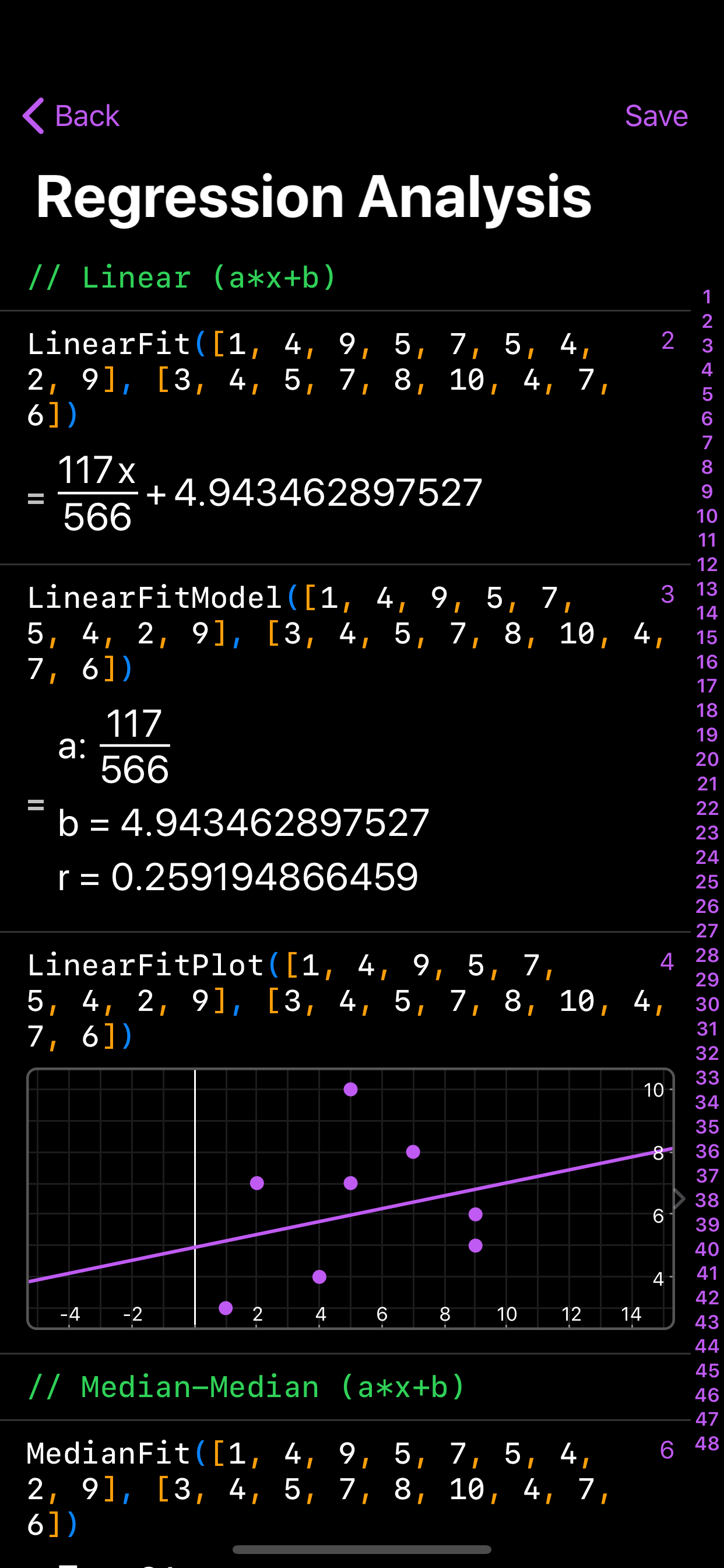Select the Regression Analysis title
Image resolution: width=724 pixels, height=1568 pixels.
click(x=314, y=197)
